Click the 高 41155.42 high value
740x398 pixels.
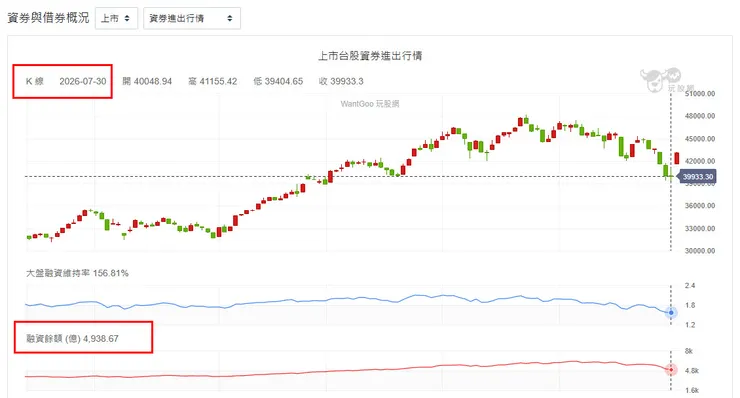coord(212,81)
